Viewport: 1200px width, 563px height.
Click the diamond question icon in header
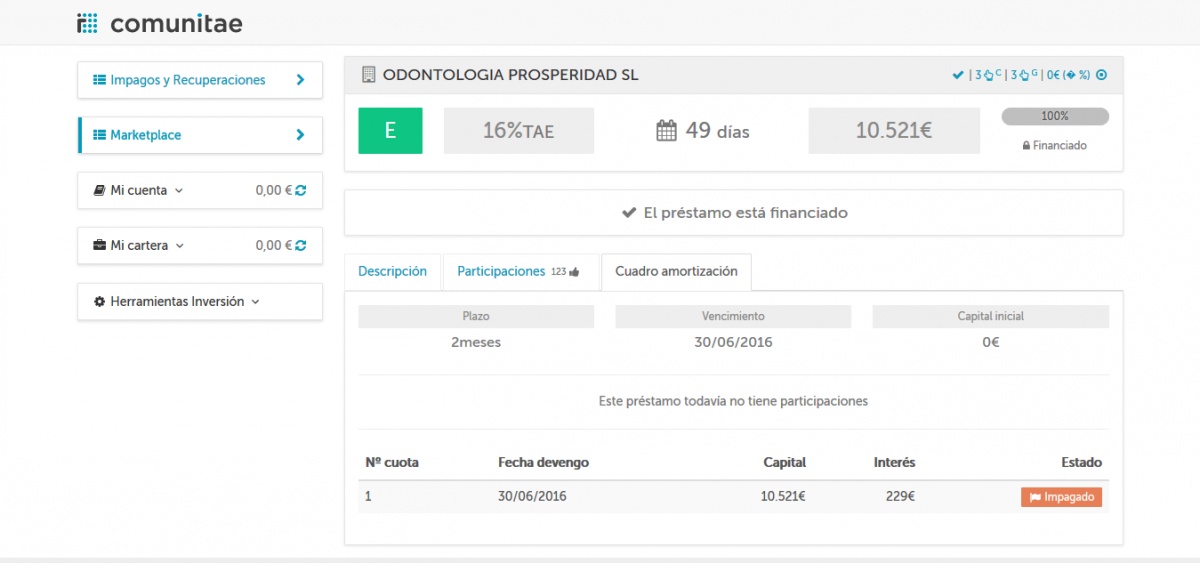coord(1070,75)
